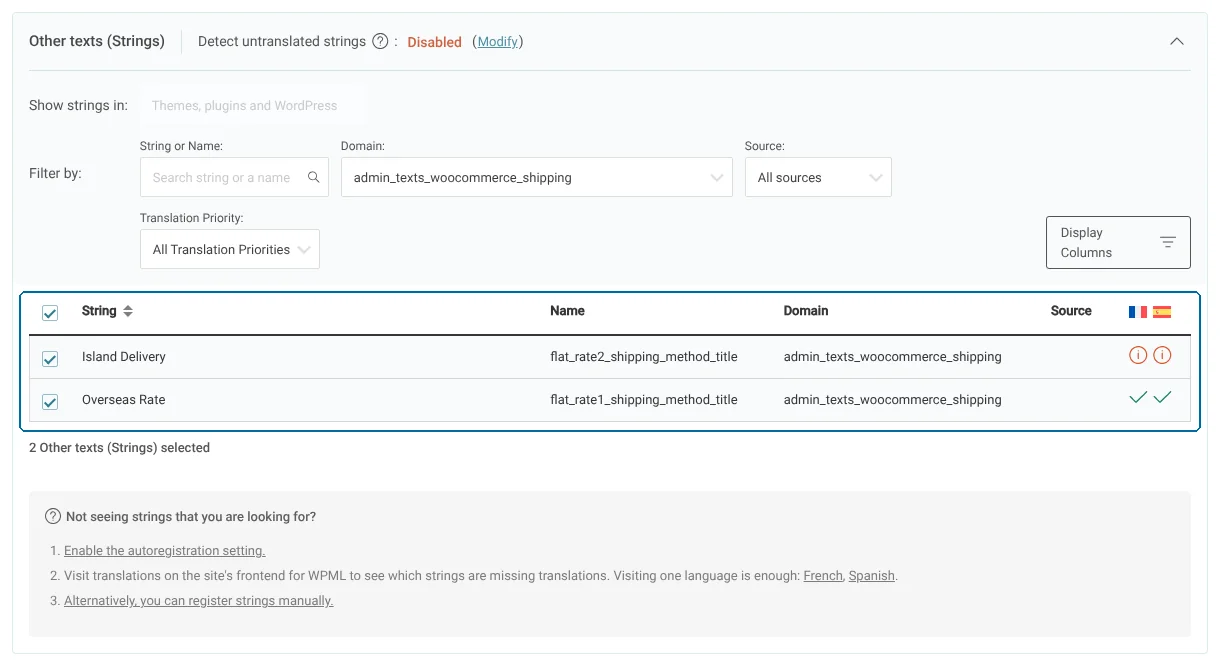Click Overseas Rate row's domain cell
The height and width of the screenshot is (666, 1220).
tap(892, 399)
